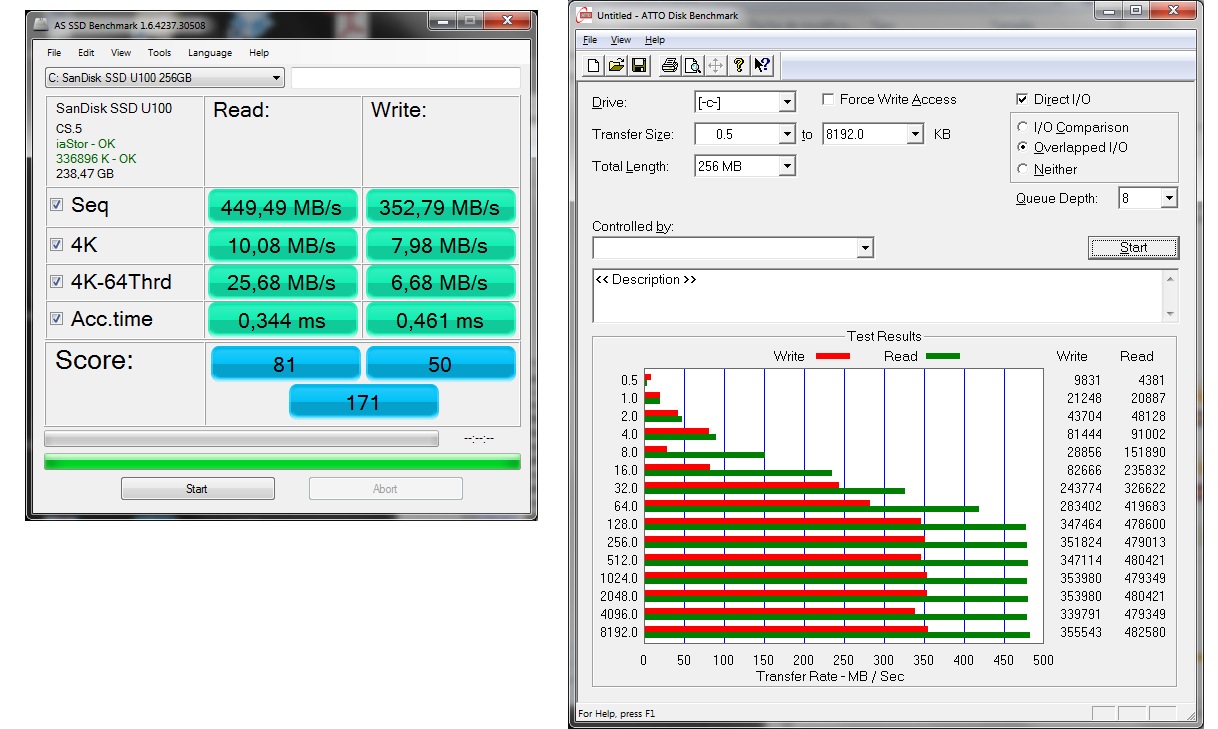This screenshot has width=1218, height=729.
Task: Click the Start button in ATTO Benchmark
Action: coord(1133,248)
